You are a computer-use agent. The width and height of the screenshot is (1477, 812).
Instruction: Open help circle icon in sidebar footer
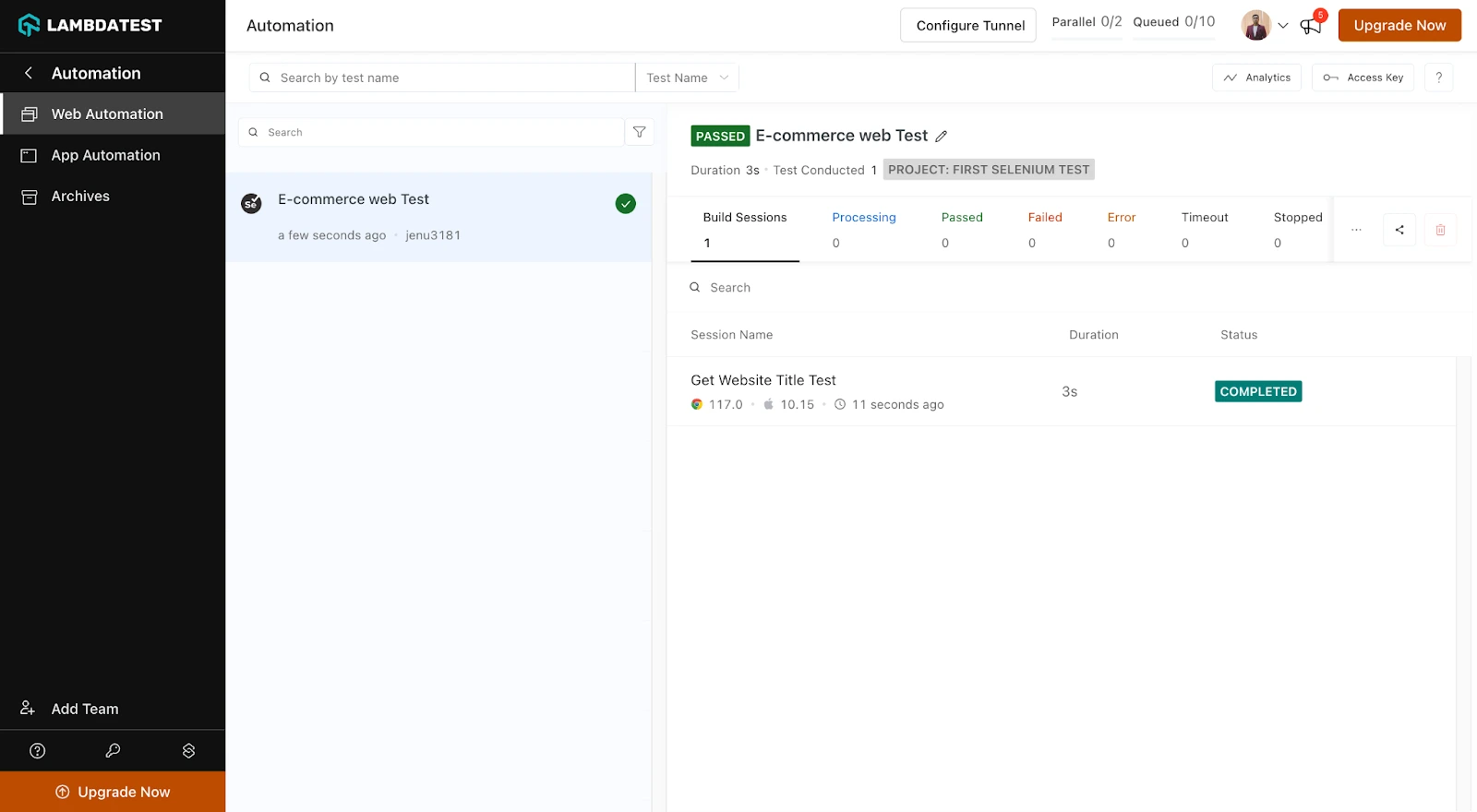[38, 751]
